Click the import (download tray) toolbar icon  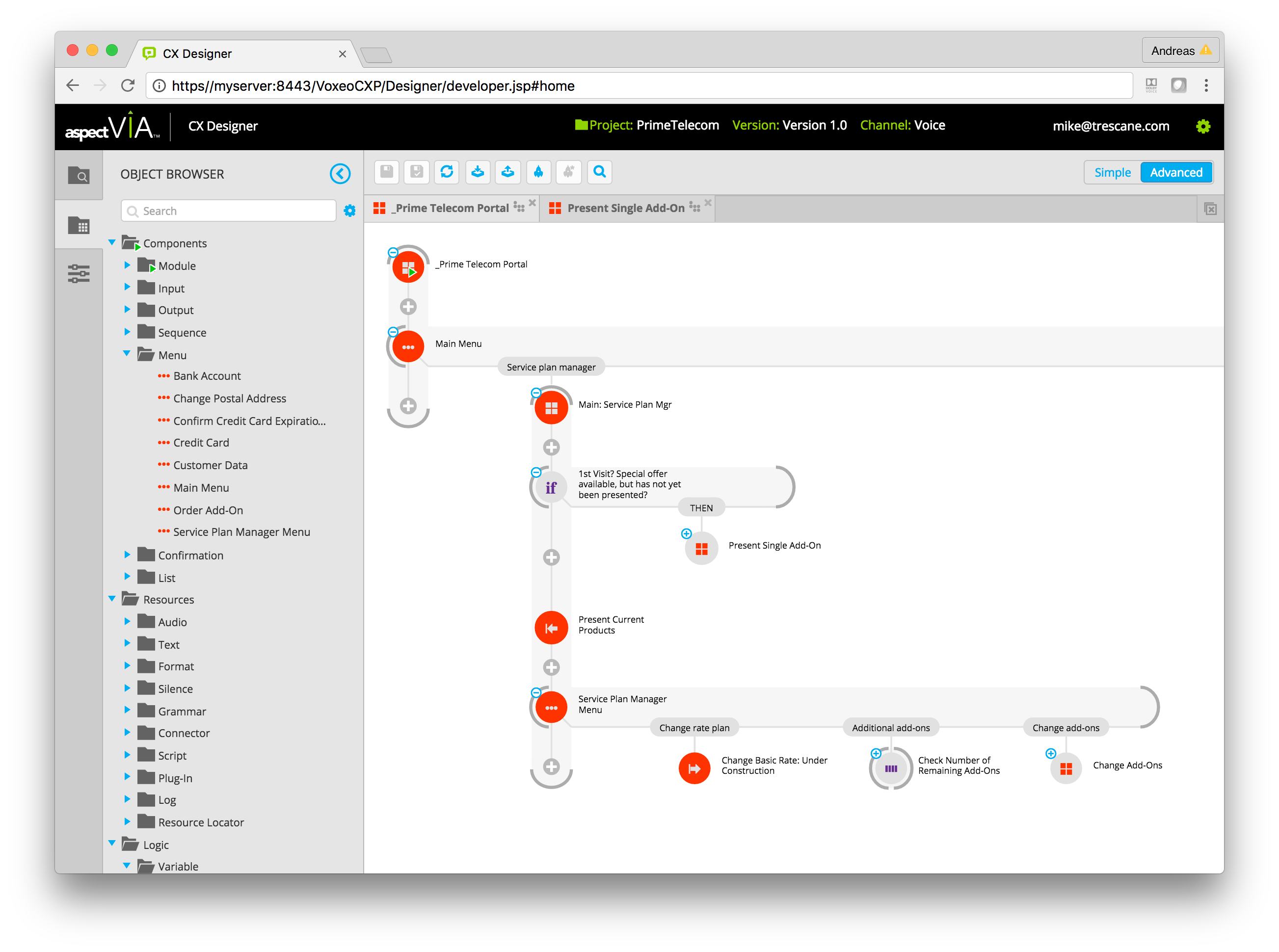click(x=477, y=172)
